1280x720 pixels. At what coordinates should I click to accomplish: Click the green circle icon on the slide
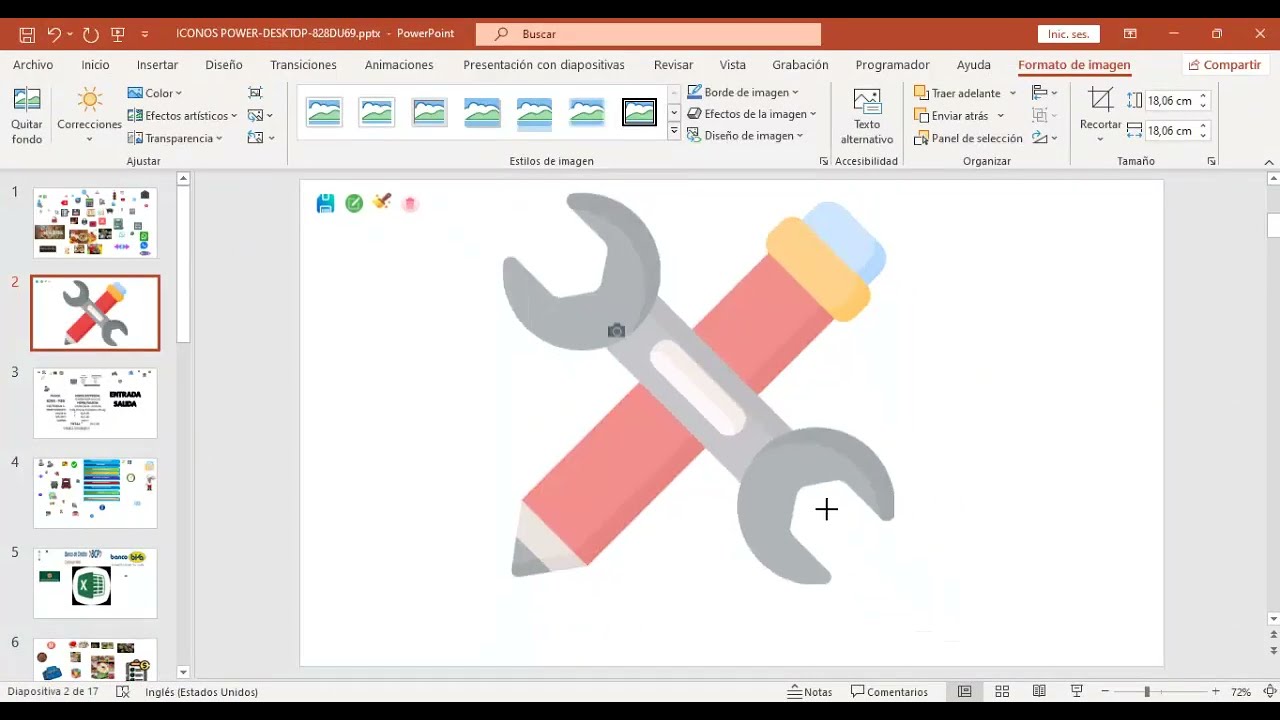pos(354,203)
